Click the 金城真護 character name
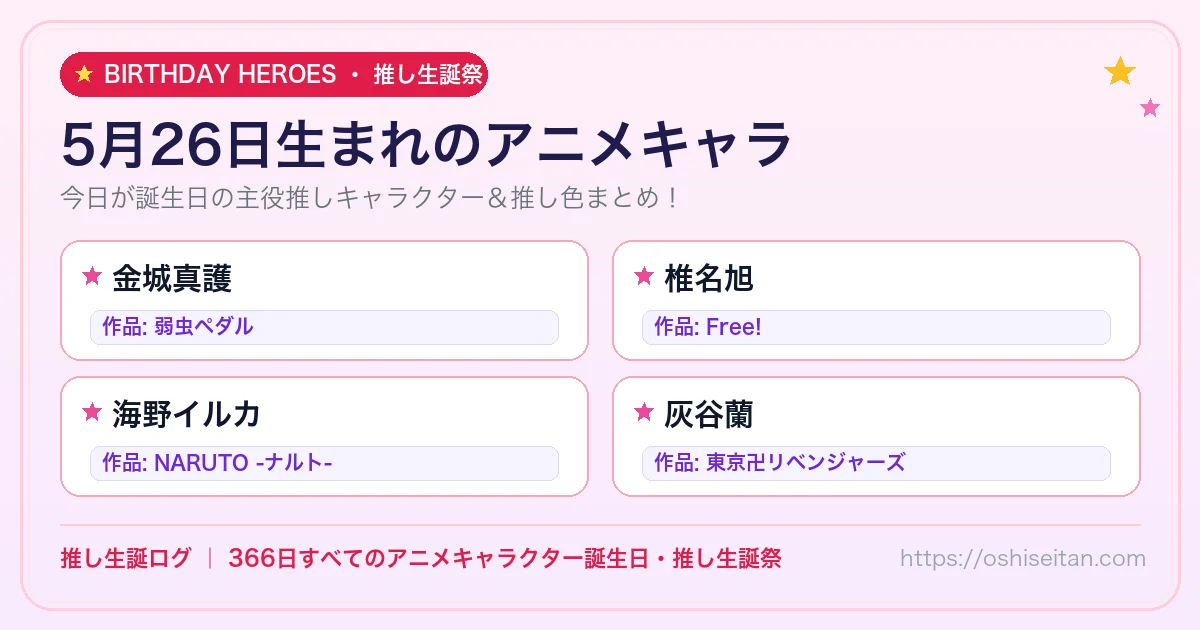The height and width of the screenshot is (630, 1200). pyautogui.click(x=172, y=277)
